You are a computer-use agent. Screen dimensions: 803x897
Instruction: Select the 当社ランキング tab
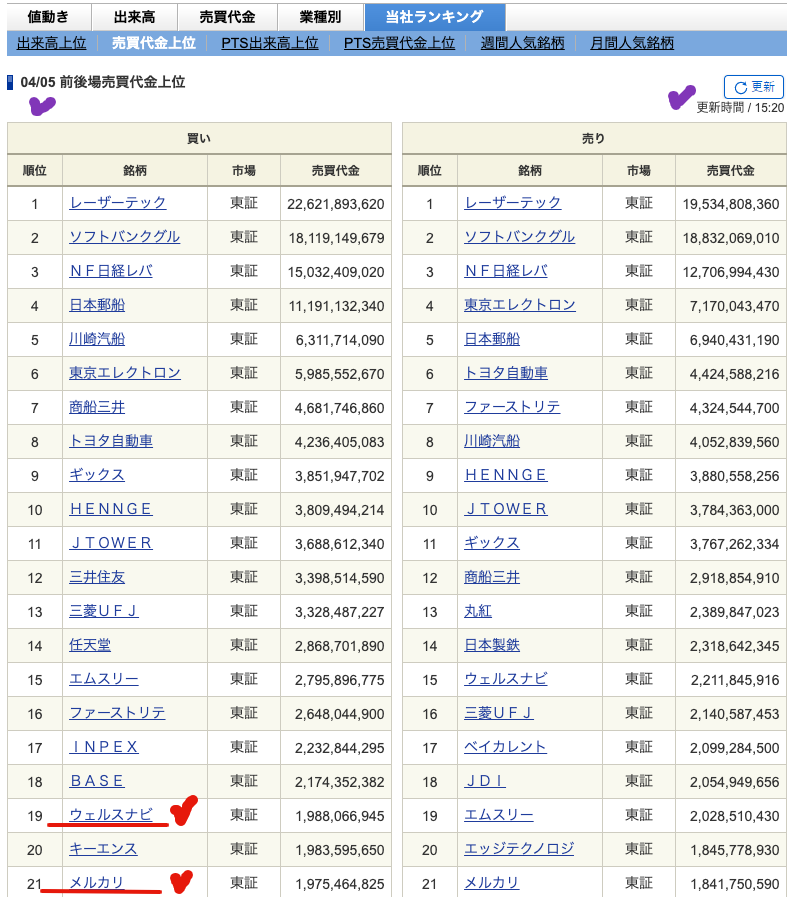(435, 17)
